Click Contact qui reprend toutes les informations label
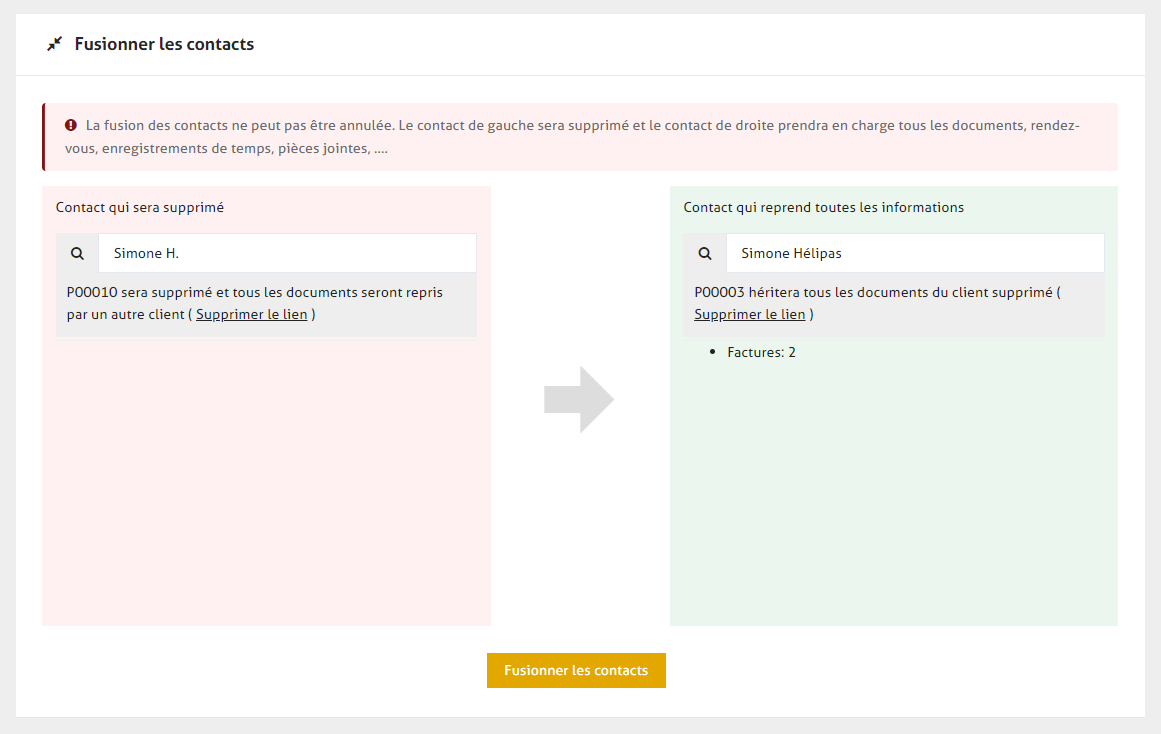This screenshot has width=1161, height=734. [823, 208]
